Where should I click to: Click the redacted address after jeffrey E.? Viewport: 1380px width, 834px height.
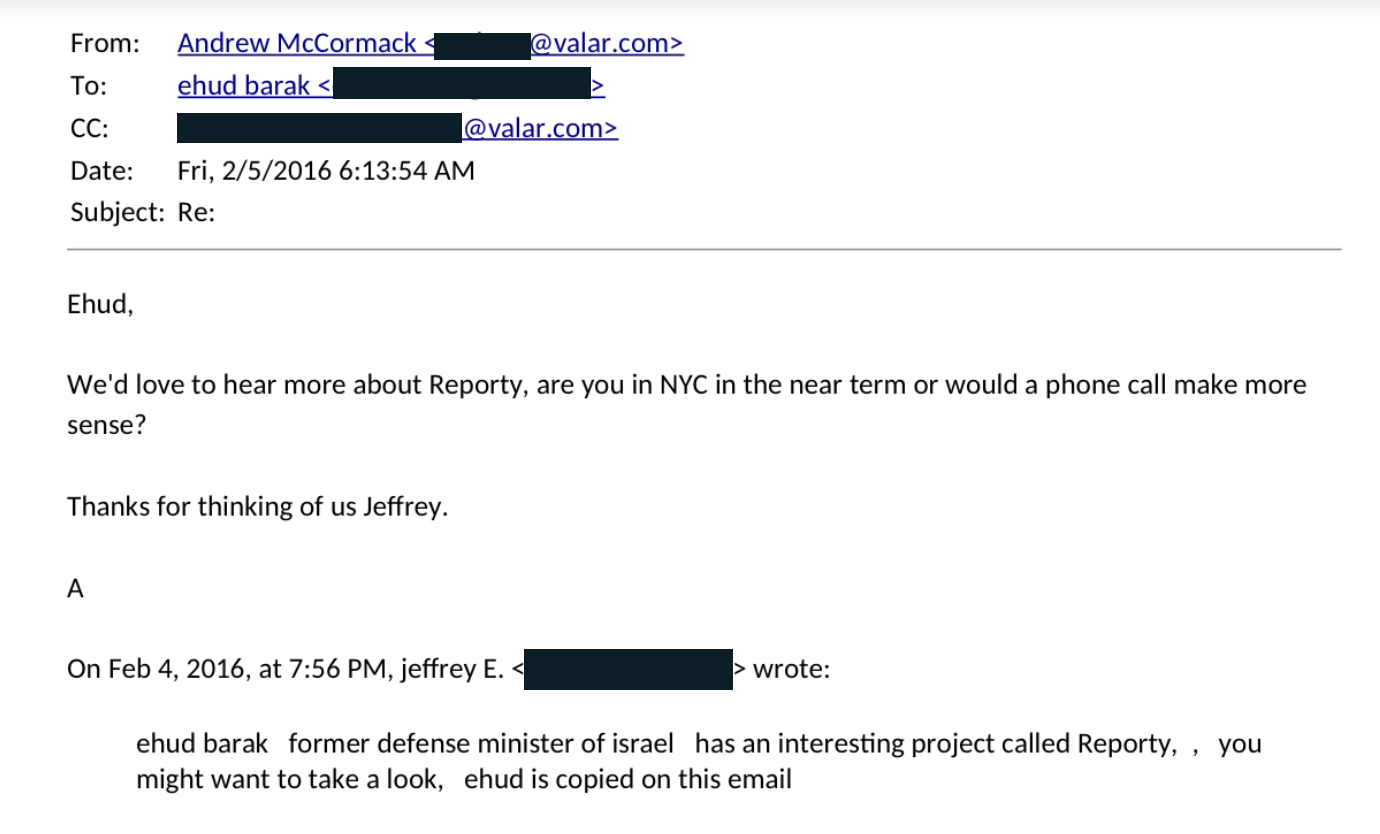coord(628,669)
